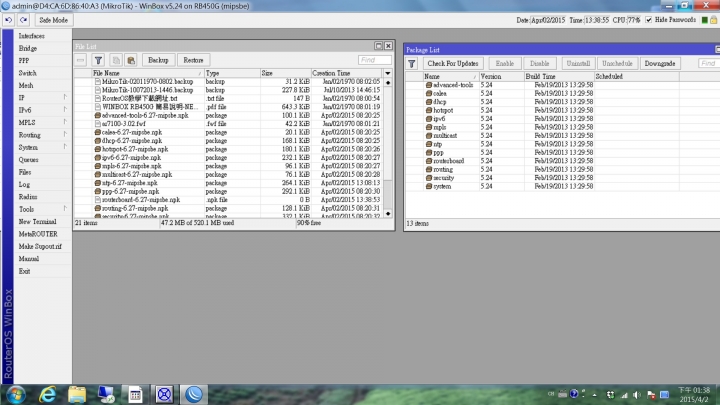Click the Backup button
The width and height of the screenshot is (720, 405).
coord(158,60)
